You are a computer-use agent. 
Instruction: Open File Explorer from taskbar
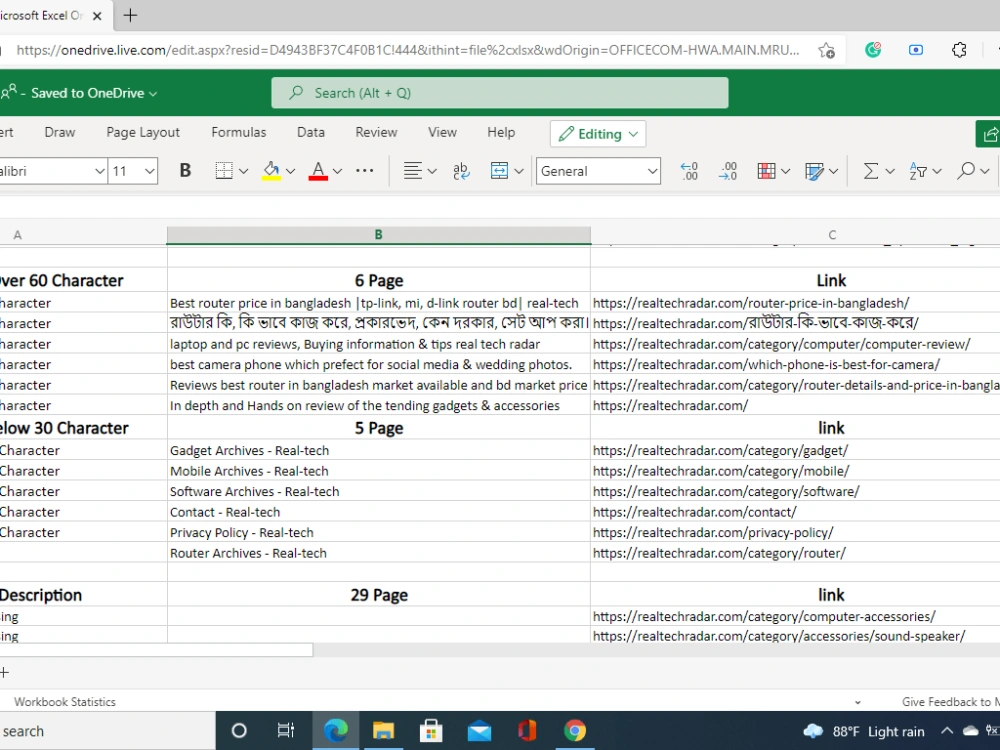(383, 731)
